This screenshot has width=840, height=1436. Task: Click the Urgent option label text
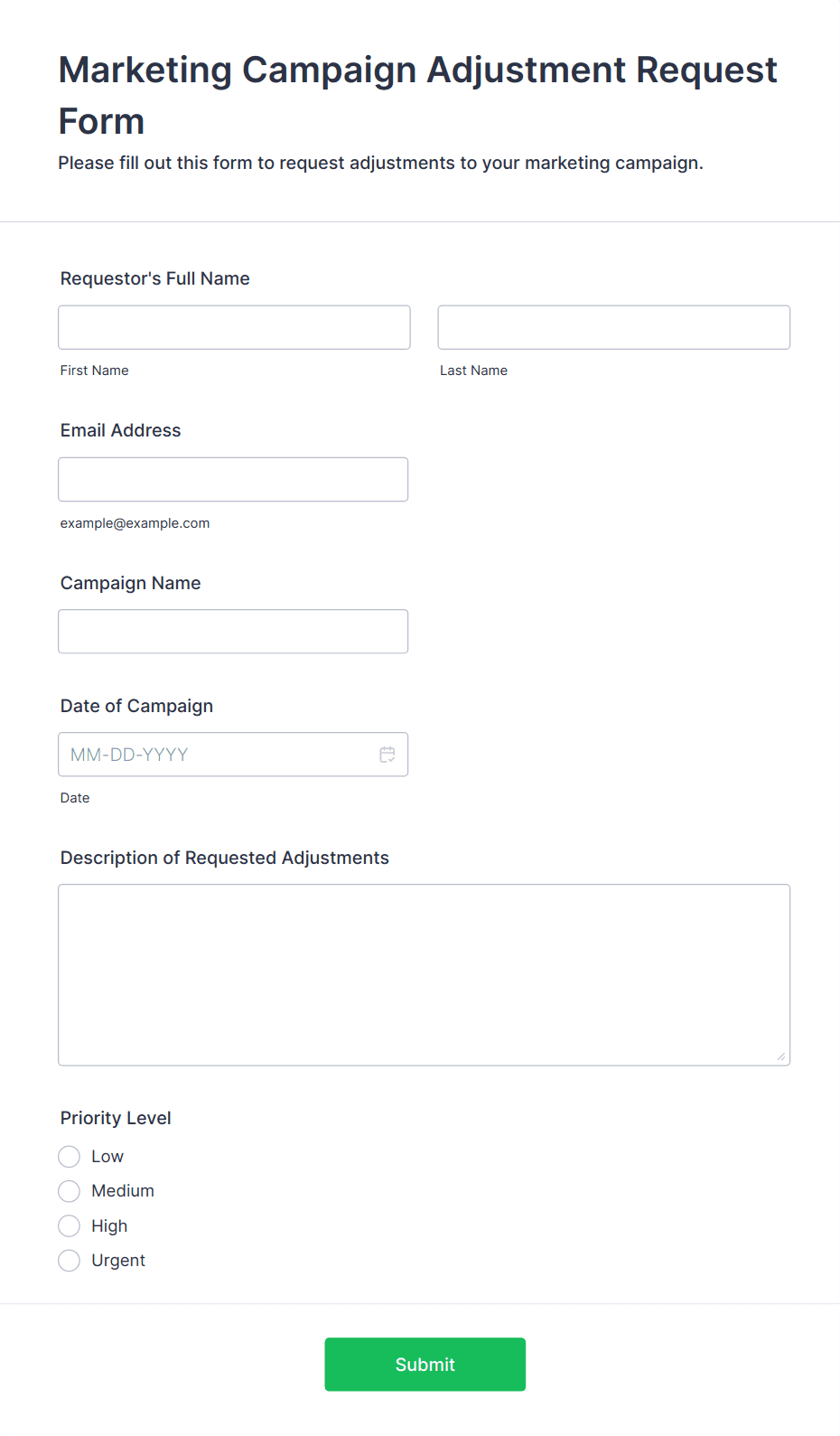(x=118, y=1261)
